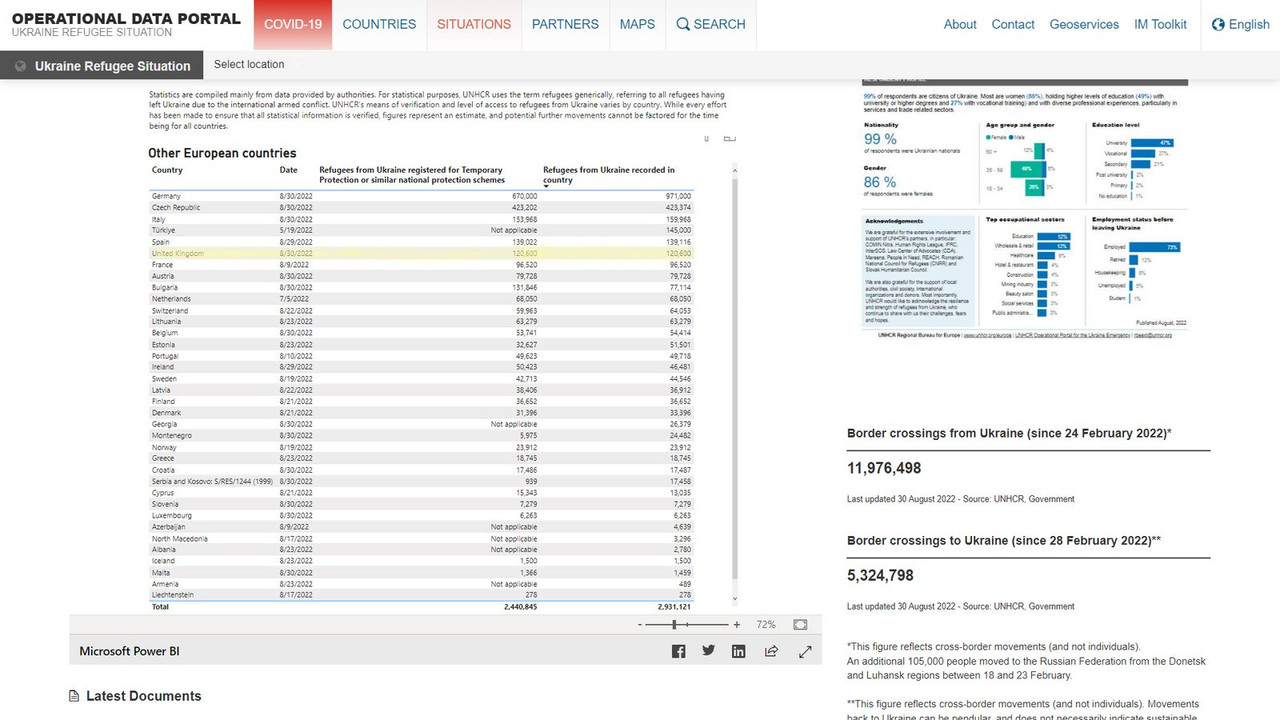The height and width of the screenshot is (720, 1280).
Task: Open the Geoservices link
Action: coord(1084,24)
